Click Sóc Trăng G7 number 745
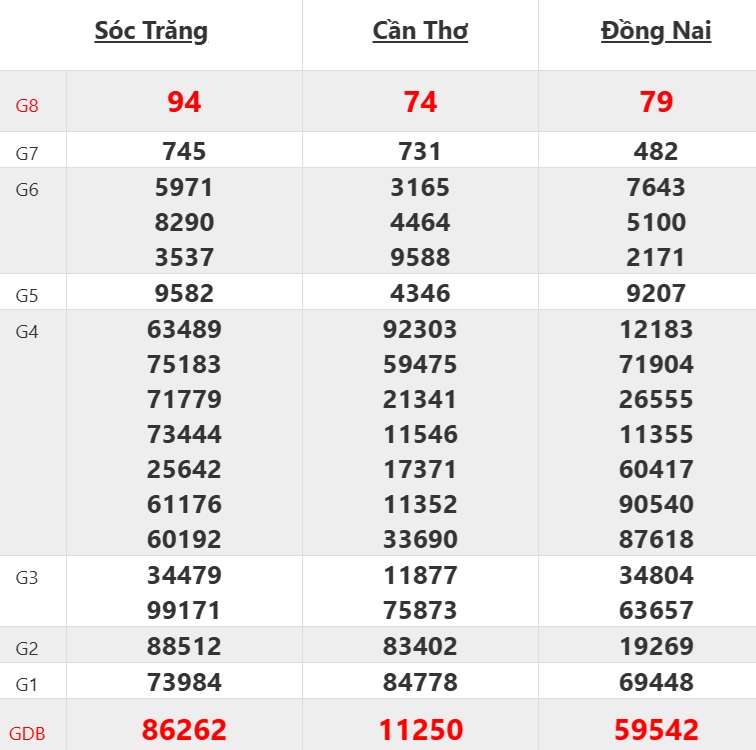Viewport: 756px width, 750px height. (x=184, y=151)
